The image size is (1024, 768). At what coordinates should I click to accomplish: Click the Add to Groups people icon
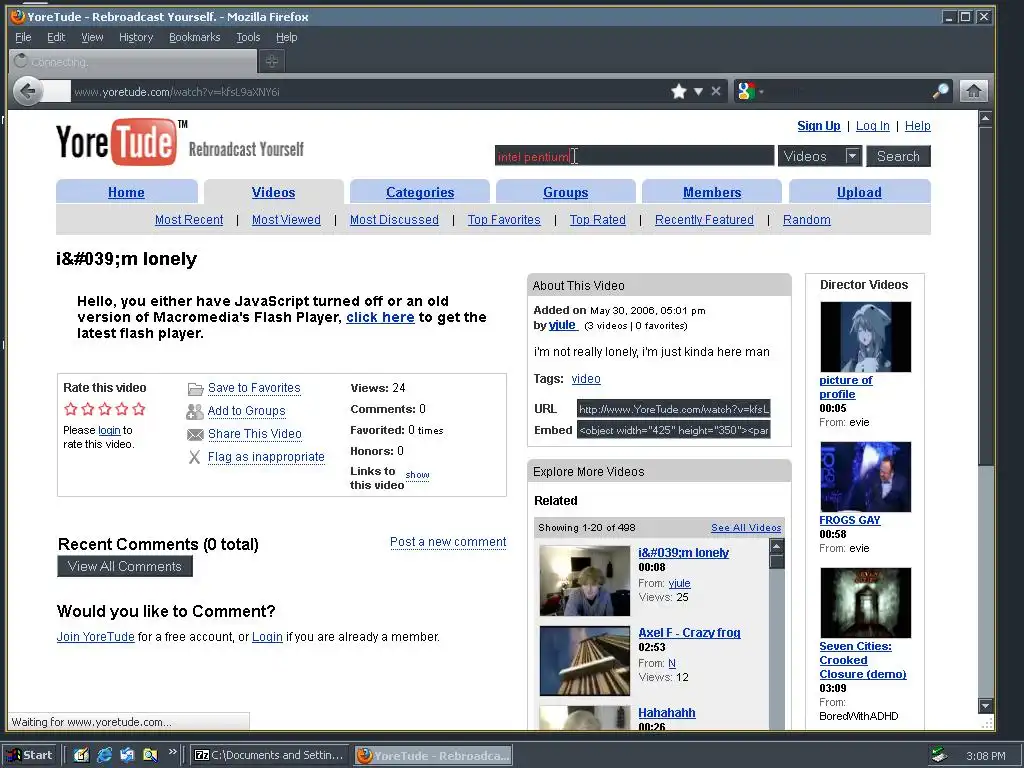[195, 411]
